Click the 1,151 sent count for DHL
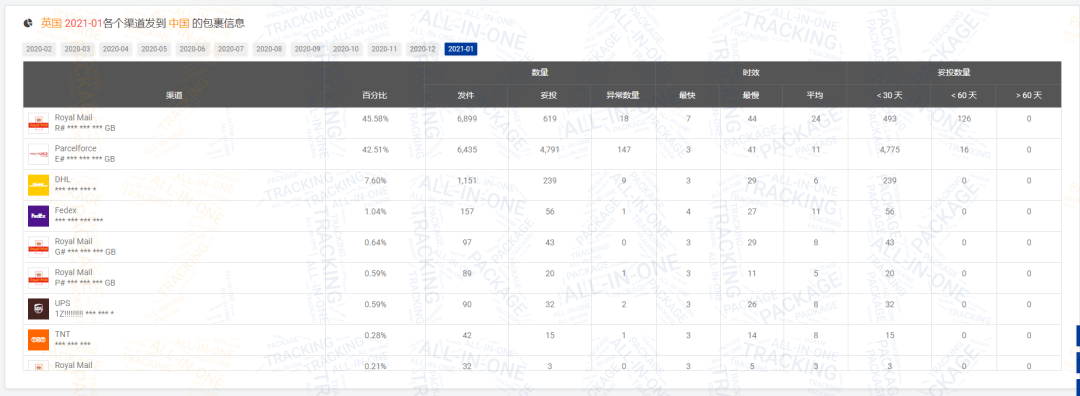 click(466, 181)
